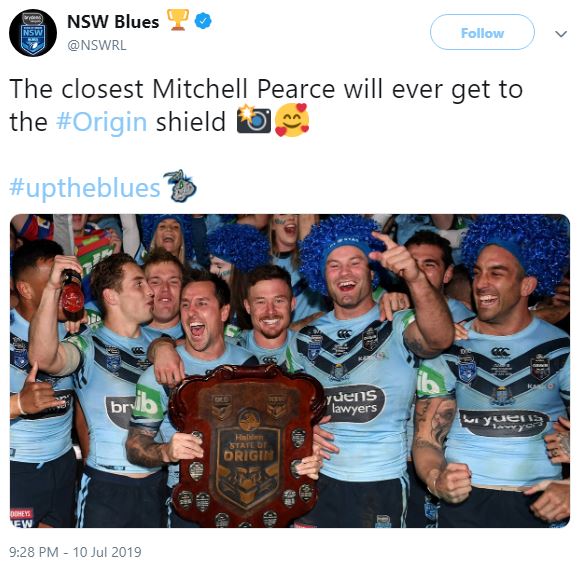This screenshot has height=569, width=587.
Task: Open the #Origin hashtag
Action: (x=101, y=122)
